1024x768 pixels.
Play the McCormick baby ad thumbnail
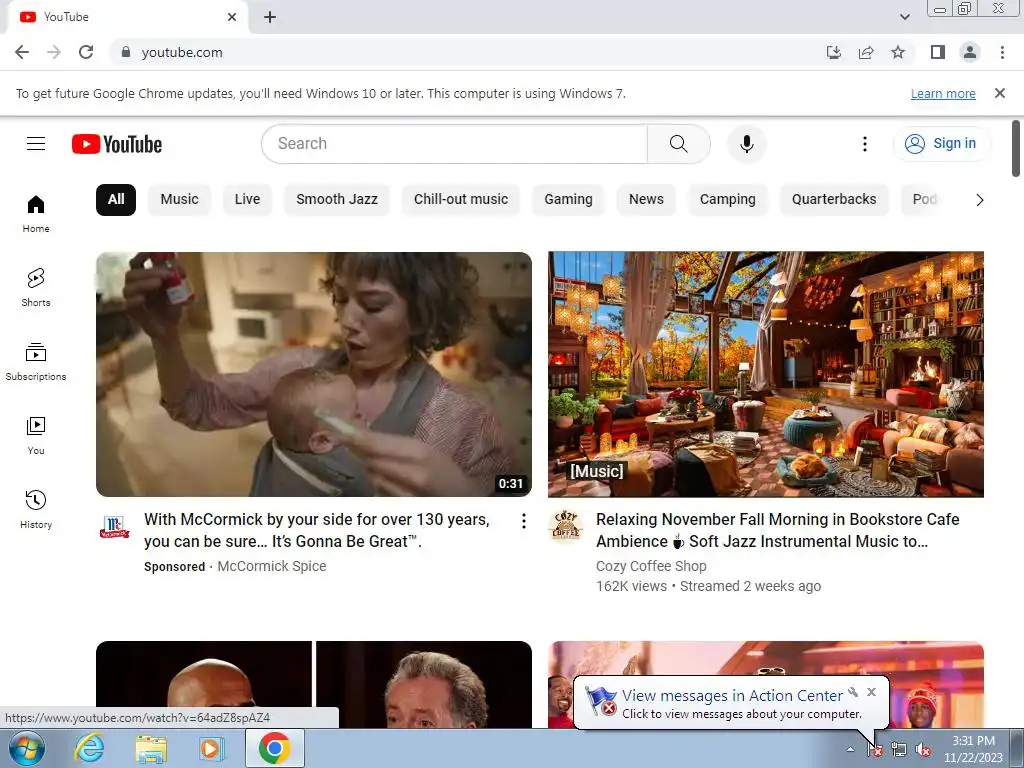(x=313, y=374)
